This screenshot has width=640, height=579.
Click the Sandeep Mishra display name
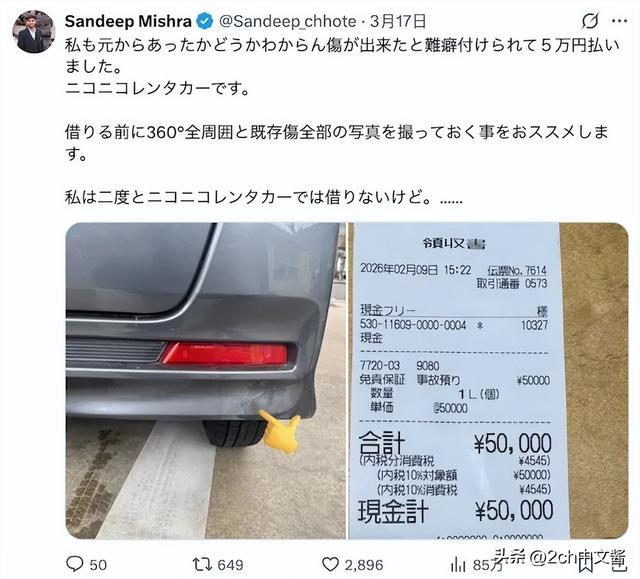click(128, 22)
